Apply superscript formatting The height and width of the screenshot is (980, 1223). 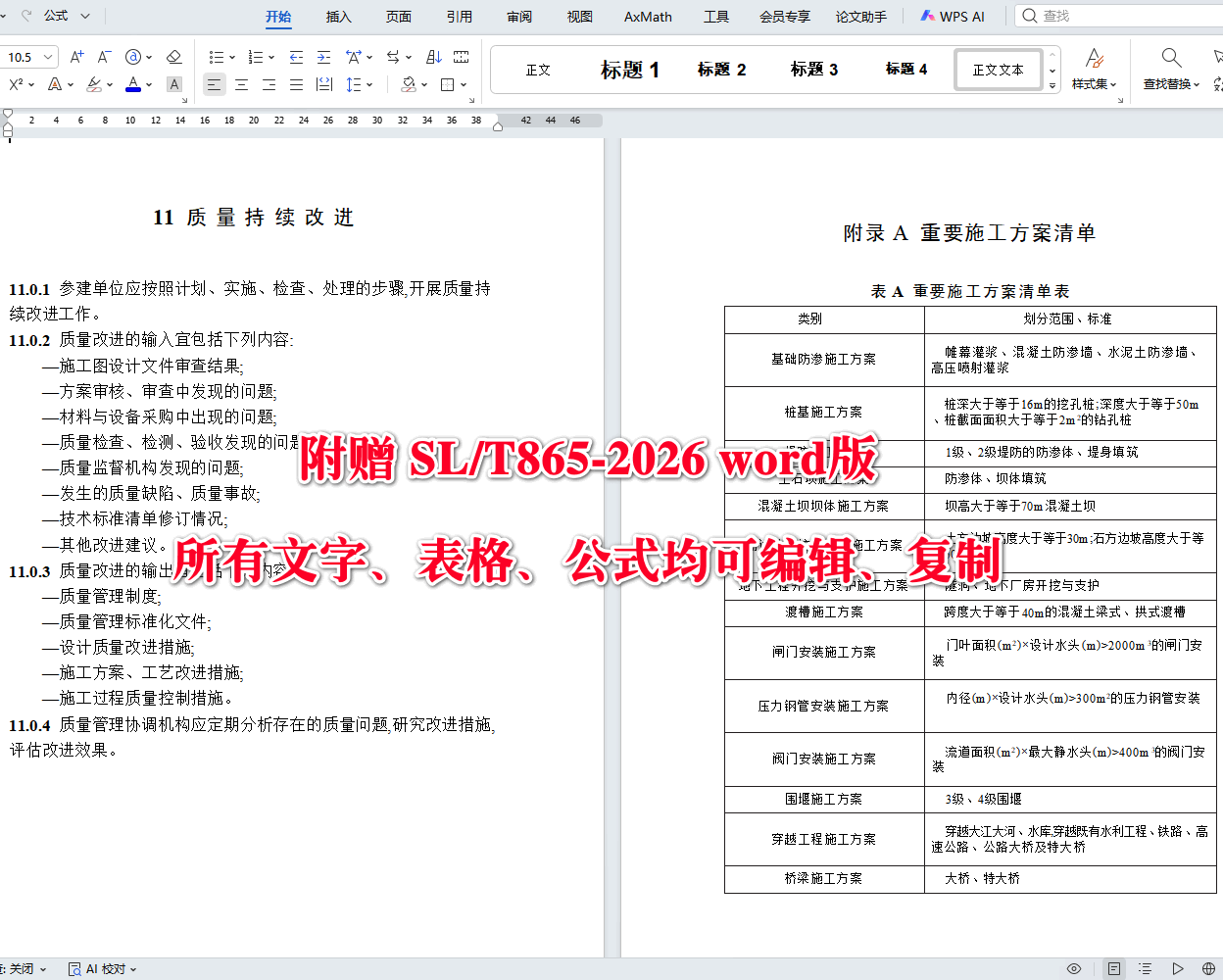[x=17, y=84]
